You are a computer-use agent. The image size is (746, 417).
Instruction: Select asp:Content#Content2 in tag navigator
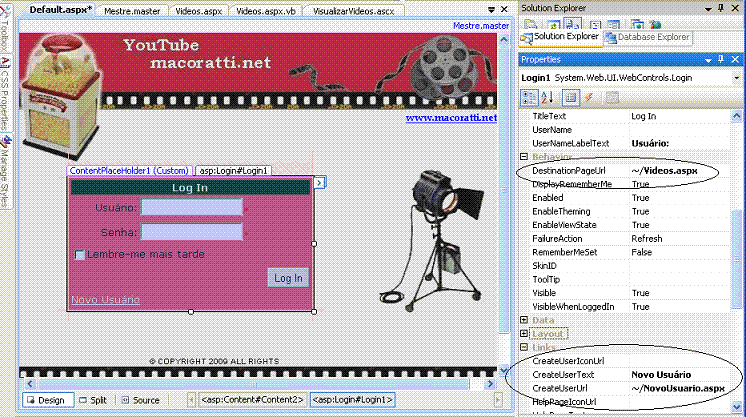coord(252,400)
